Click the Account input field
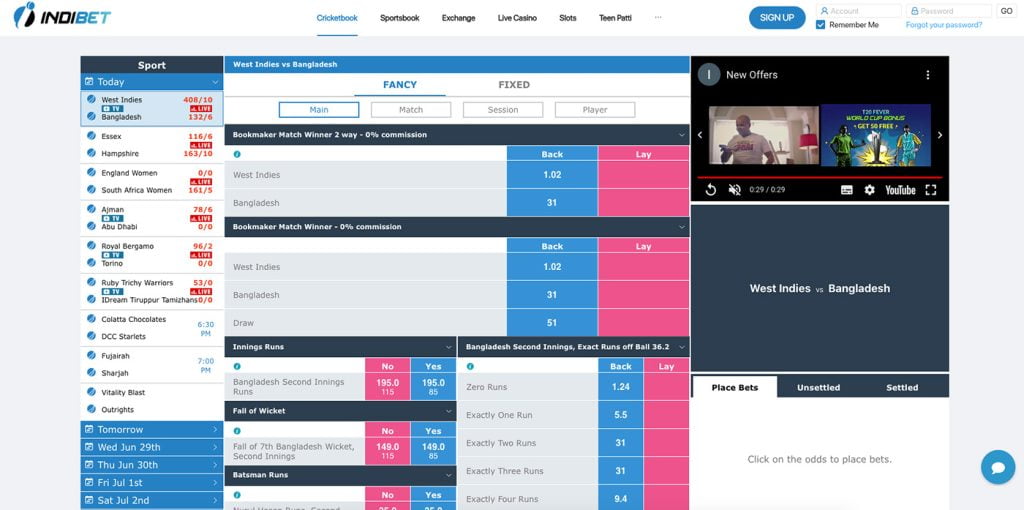Viewport: 1024px width, 510px height. point(859,10)
